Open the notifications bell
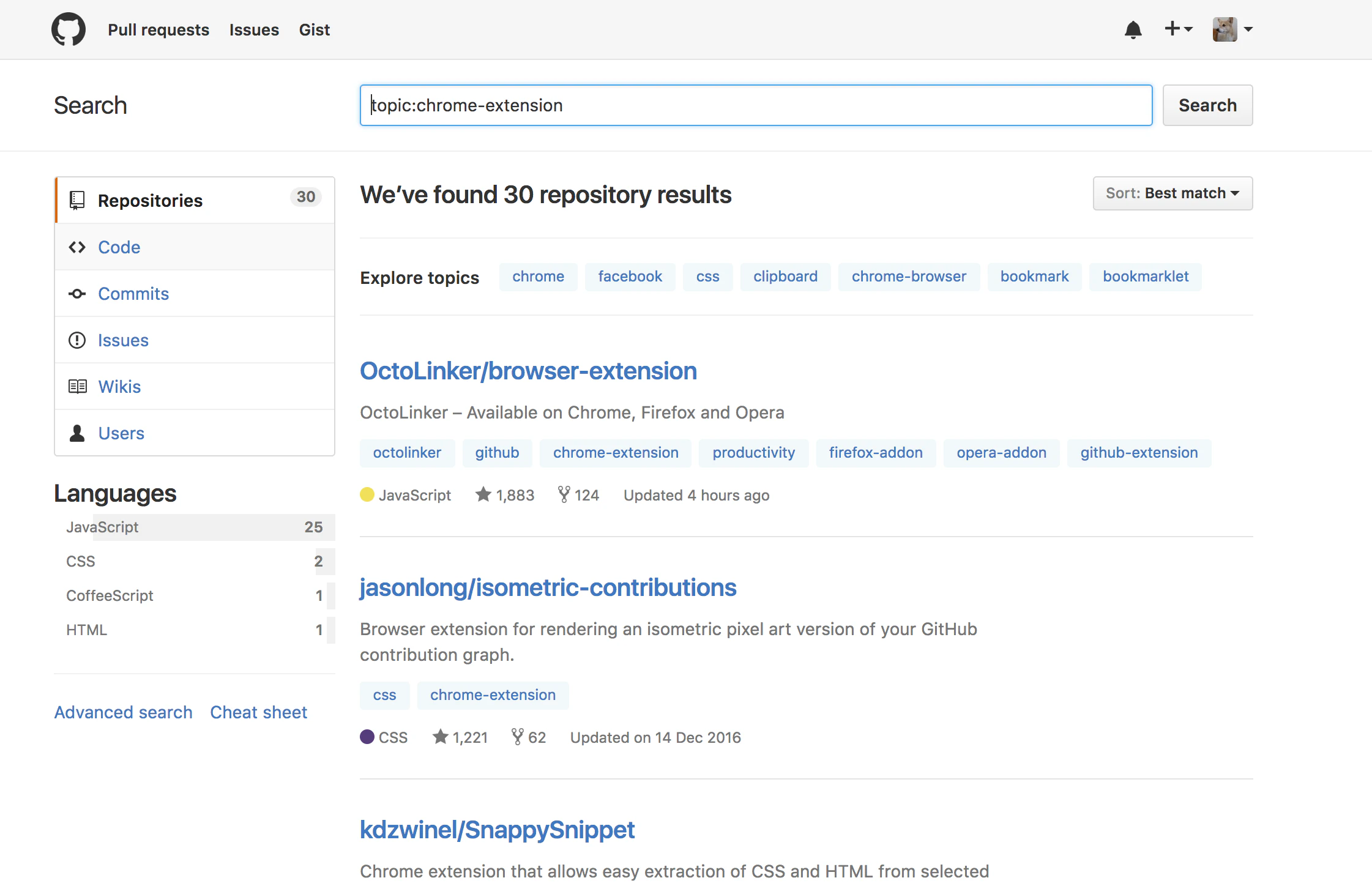Image resolution: width=1372 pixels, height=886 pixels. coord(1133,29)
